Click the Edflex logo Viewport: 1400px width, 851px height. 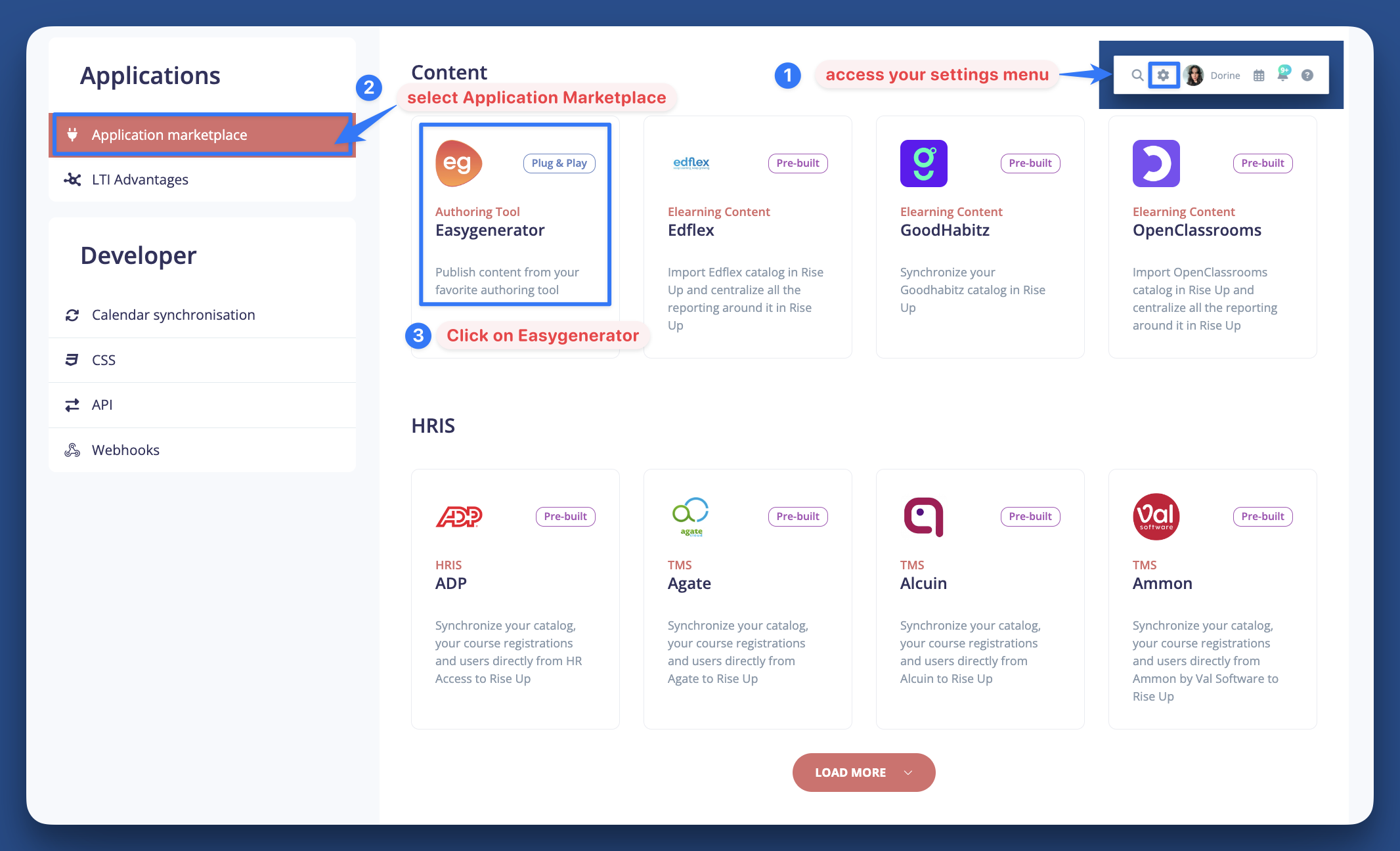(x=691, y=163)
